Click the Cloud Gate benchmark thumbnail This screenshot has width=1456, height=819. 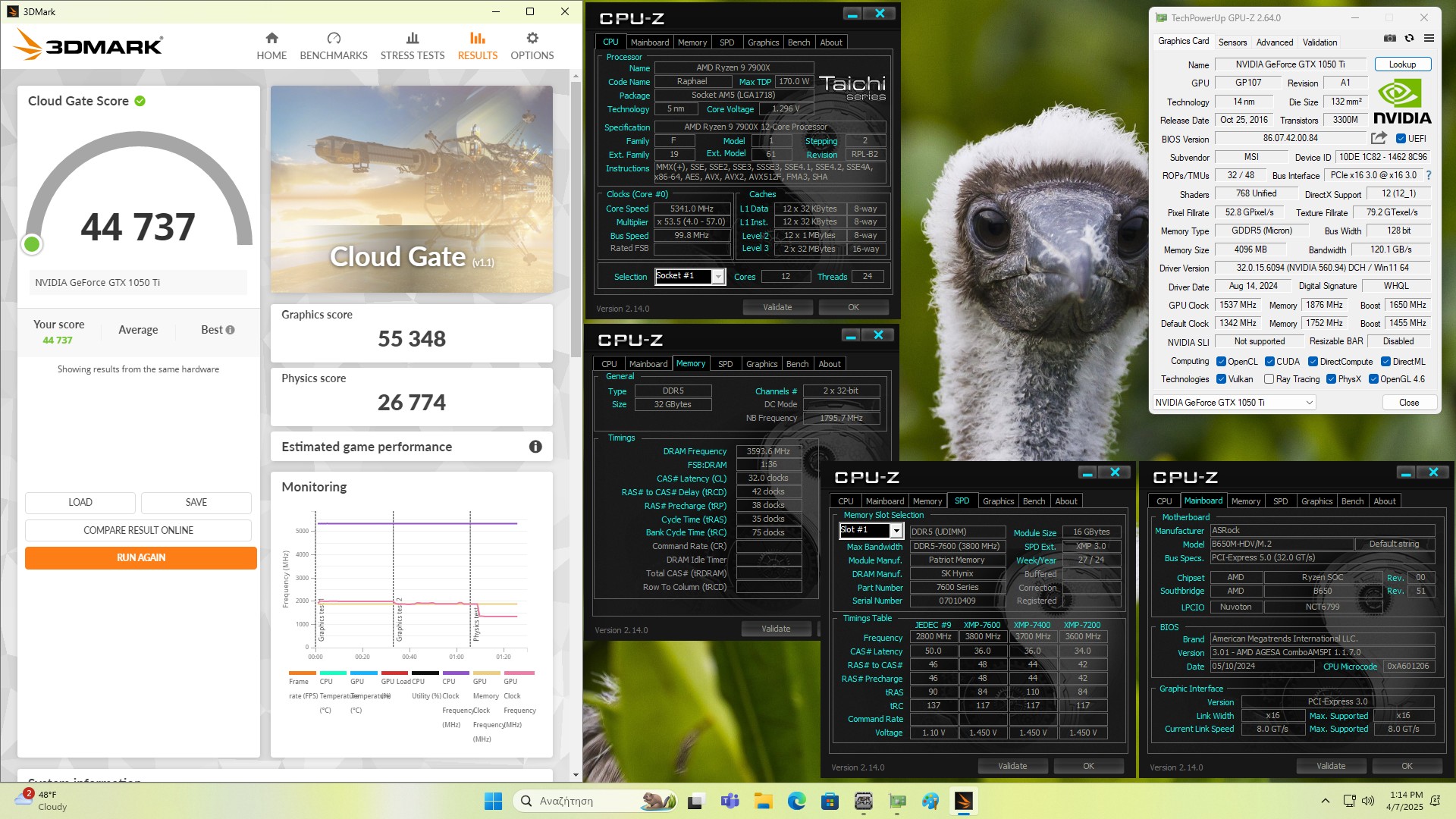coord(412,190)
